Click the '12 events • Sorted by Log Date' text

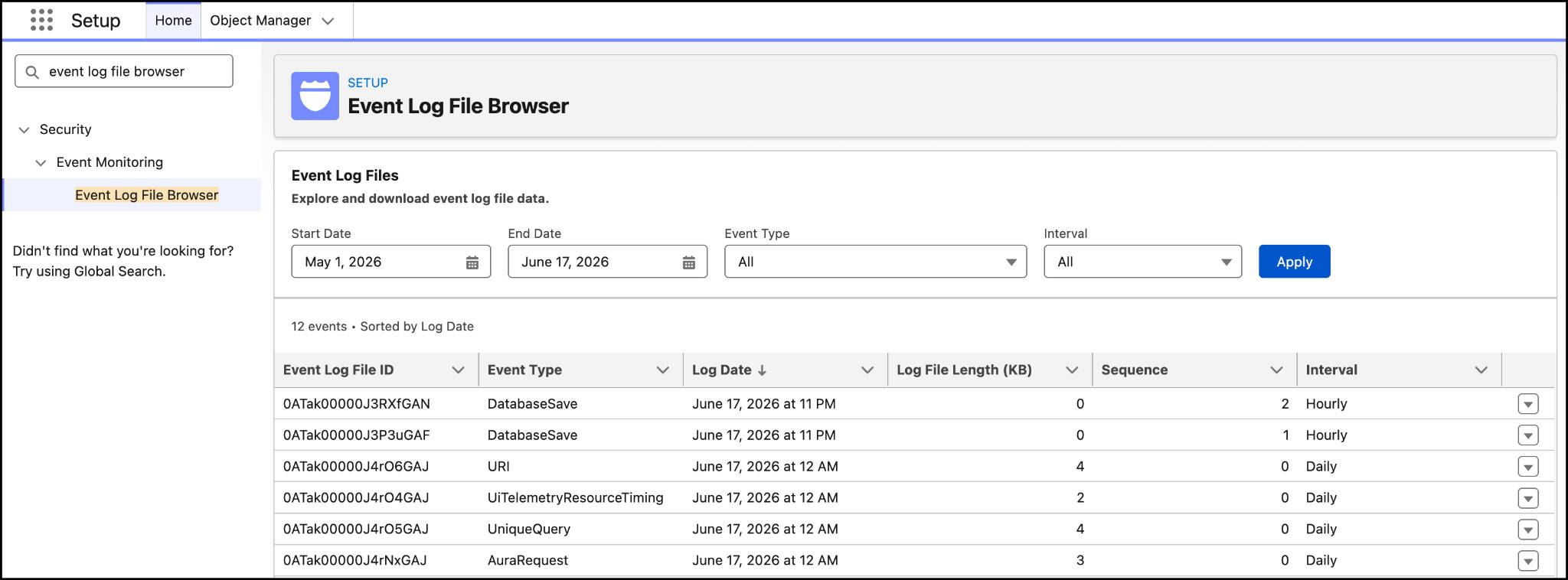[x=382, y=327]
